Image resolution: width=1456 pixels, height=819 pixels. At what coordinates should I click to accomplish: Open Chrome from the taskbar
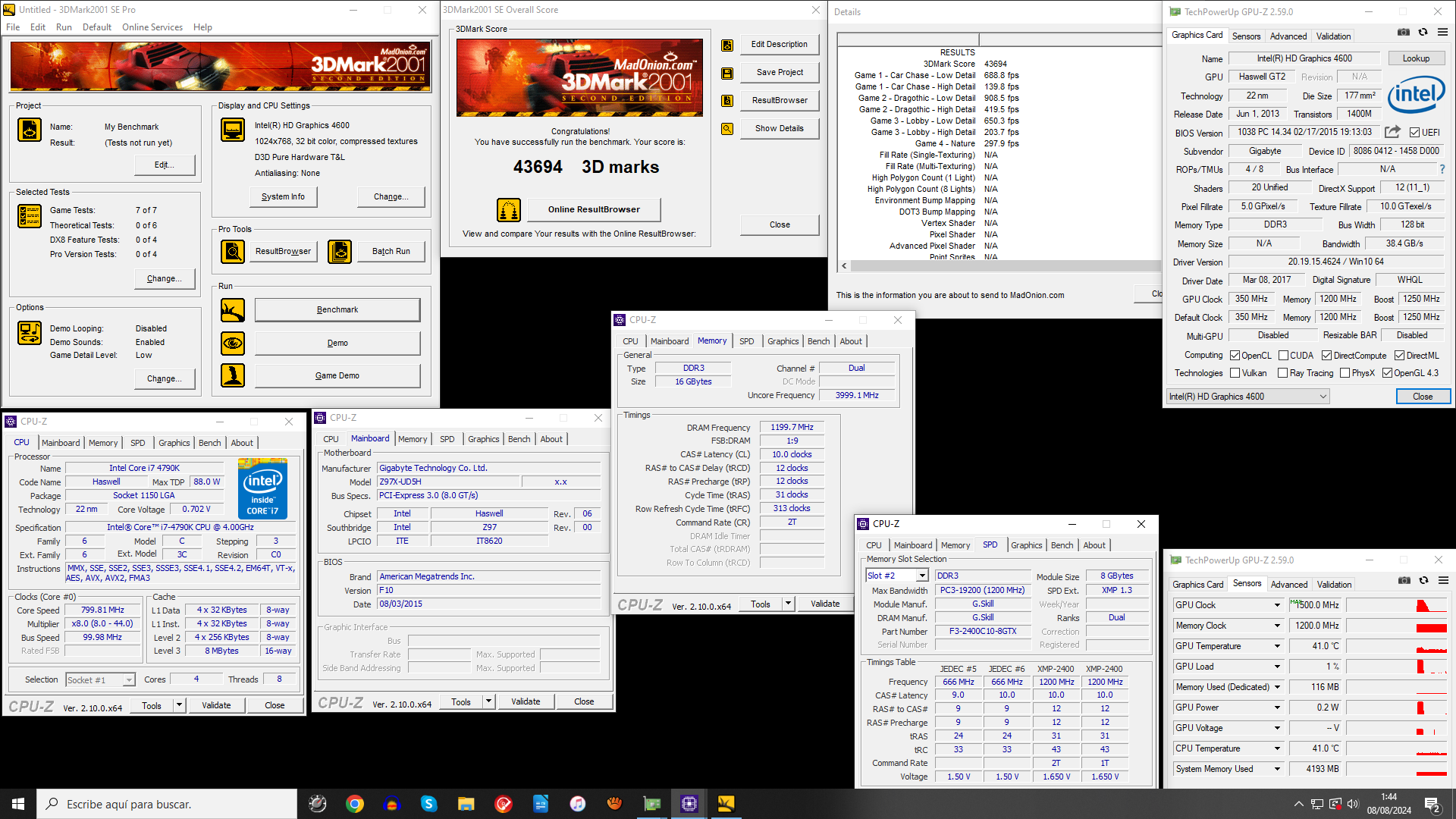click(x=354, y=804)
